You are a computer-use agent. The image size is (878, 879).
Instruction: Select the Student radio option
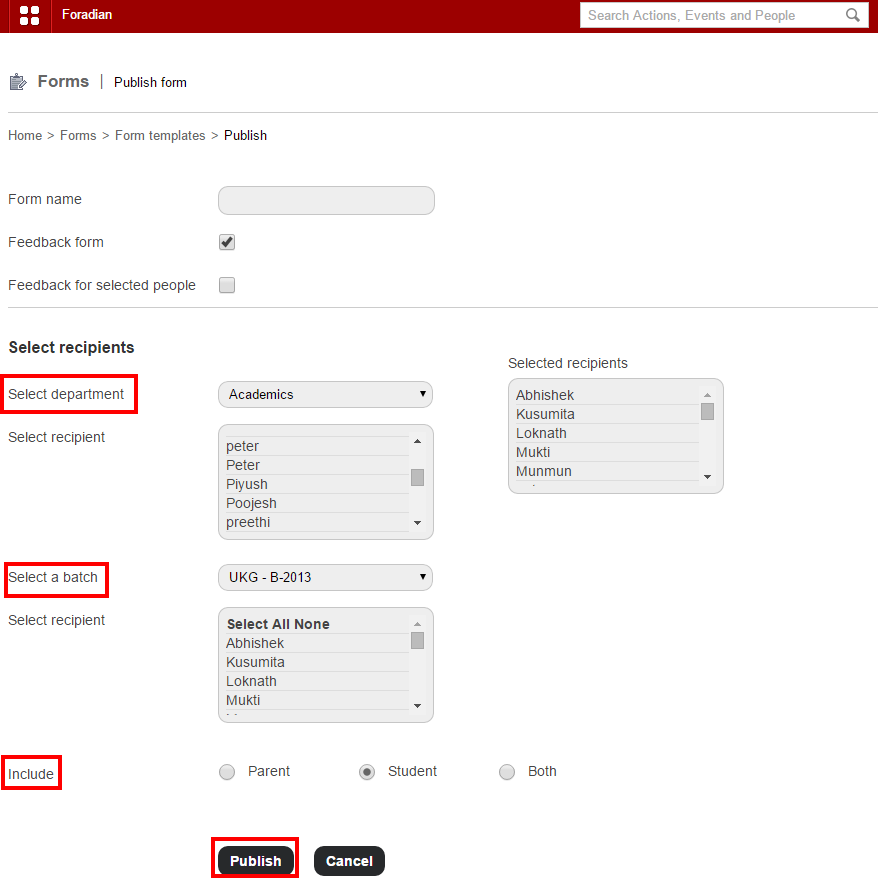coord(367,772)
